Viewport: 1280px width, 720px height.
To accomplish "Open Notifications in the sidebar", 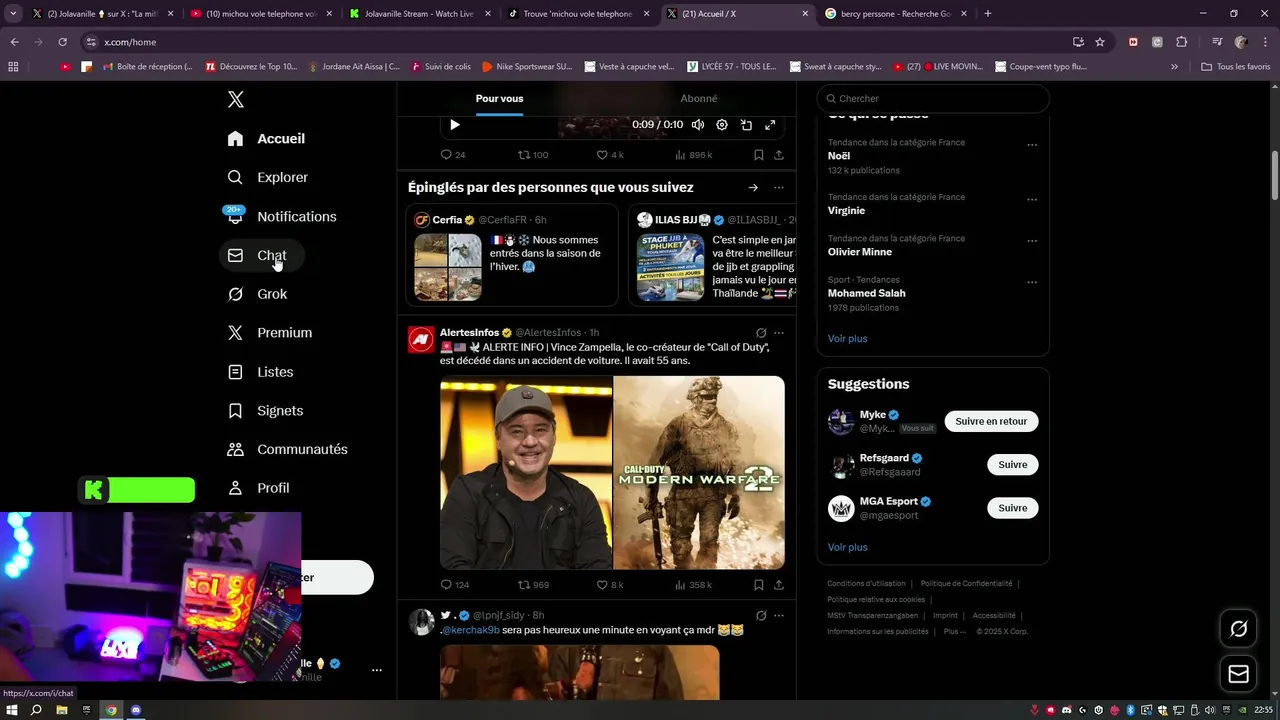I will coord(281,216).
